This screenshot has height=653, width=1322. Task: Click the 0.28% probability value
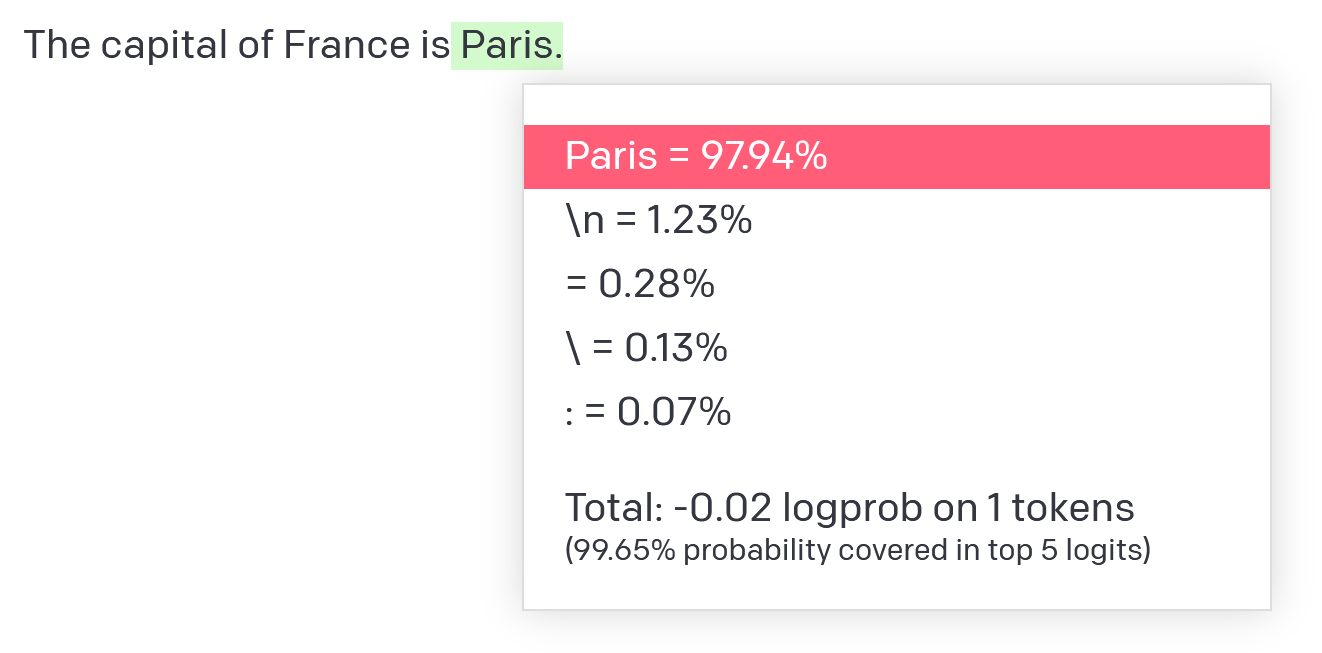[x=656, y=284]
